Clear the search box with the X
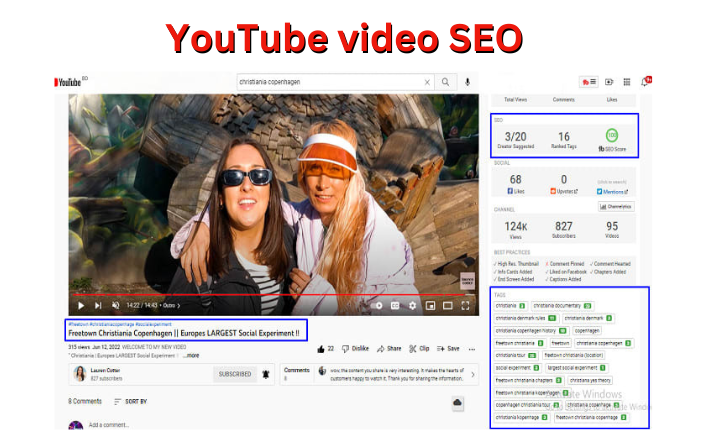This screenshot has height=430, width=712. [x=427, y=82]
